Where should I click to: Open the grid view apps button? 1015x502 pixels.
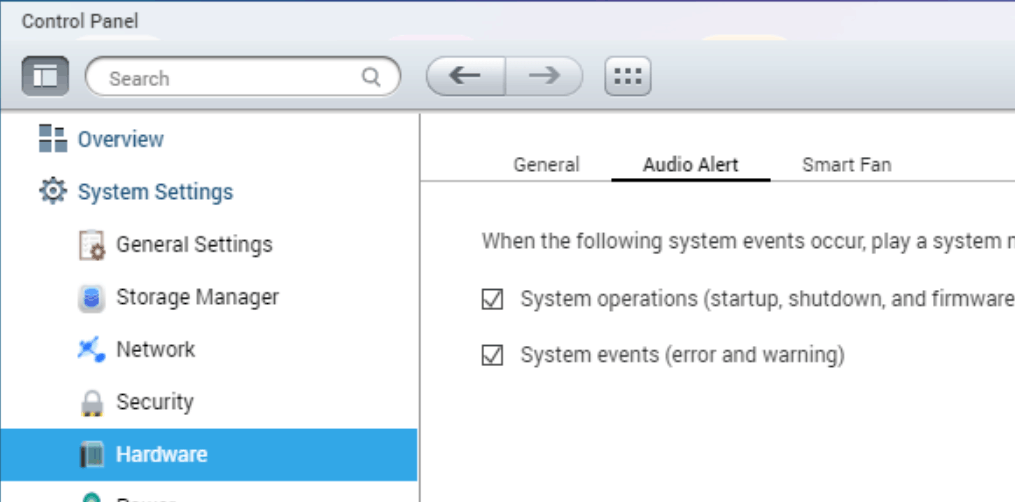(x=627, y=77)
